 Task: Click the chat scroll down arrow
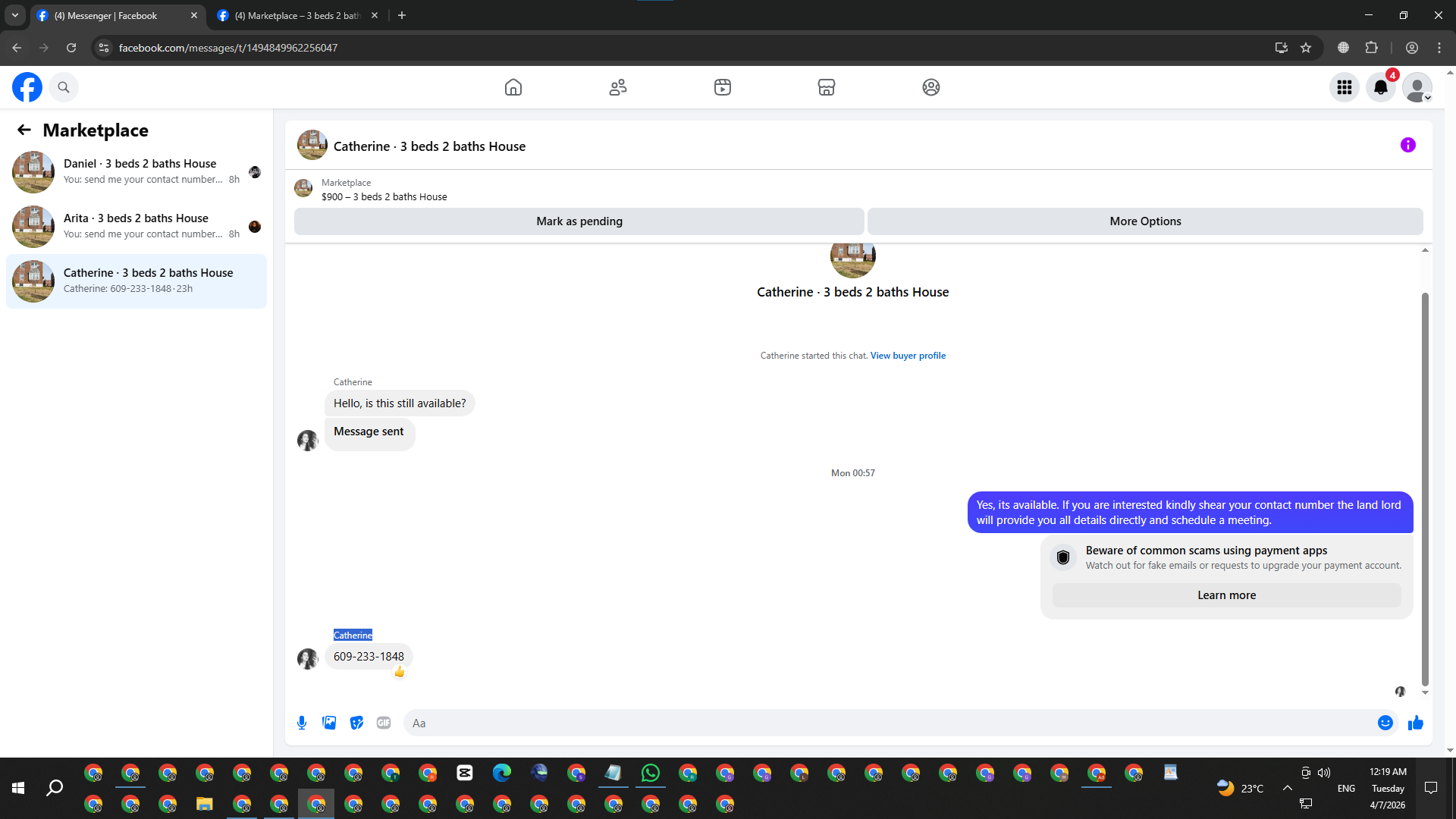pos(1425,692)
